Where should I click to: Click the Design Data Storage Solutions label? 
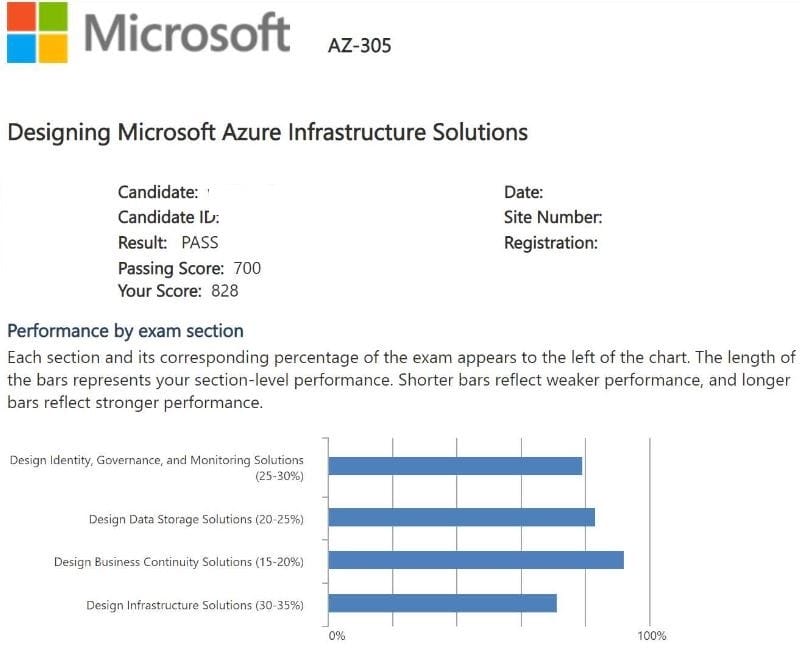click(x=196, y=519)
